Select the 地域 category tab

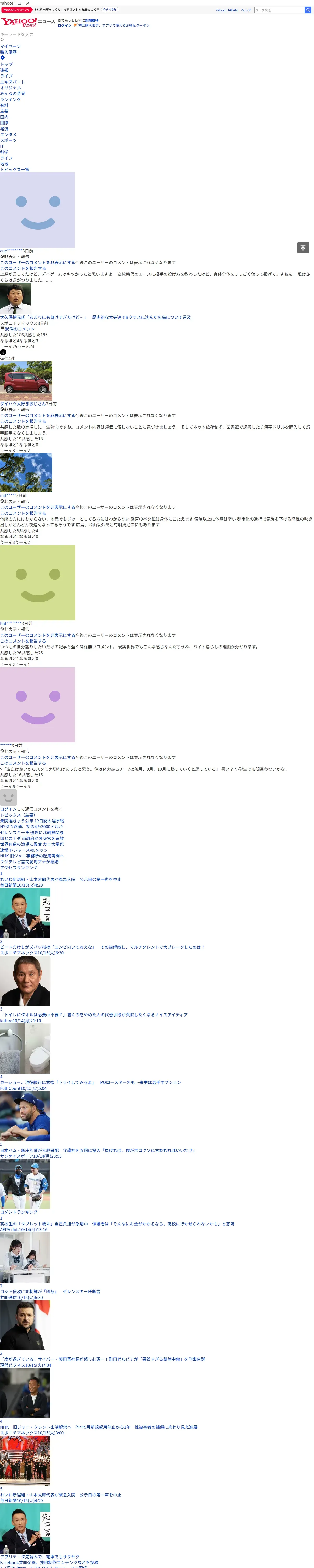4,164
